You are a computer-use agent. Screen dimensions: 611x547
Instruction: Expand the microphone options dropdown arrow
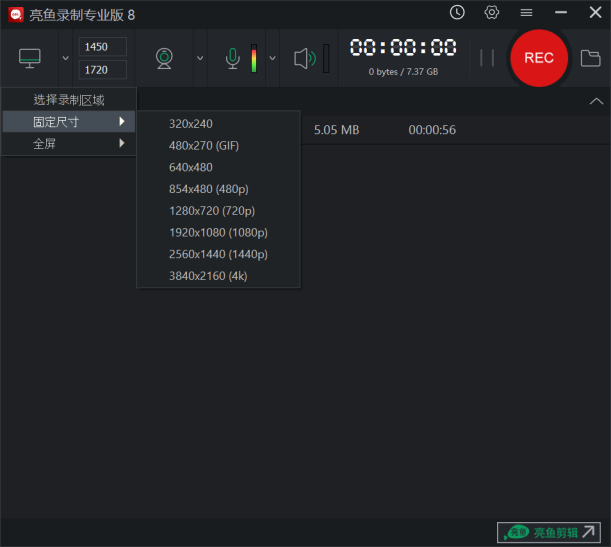click(x=272, y=58)
